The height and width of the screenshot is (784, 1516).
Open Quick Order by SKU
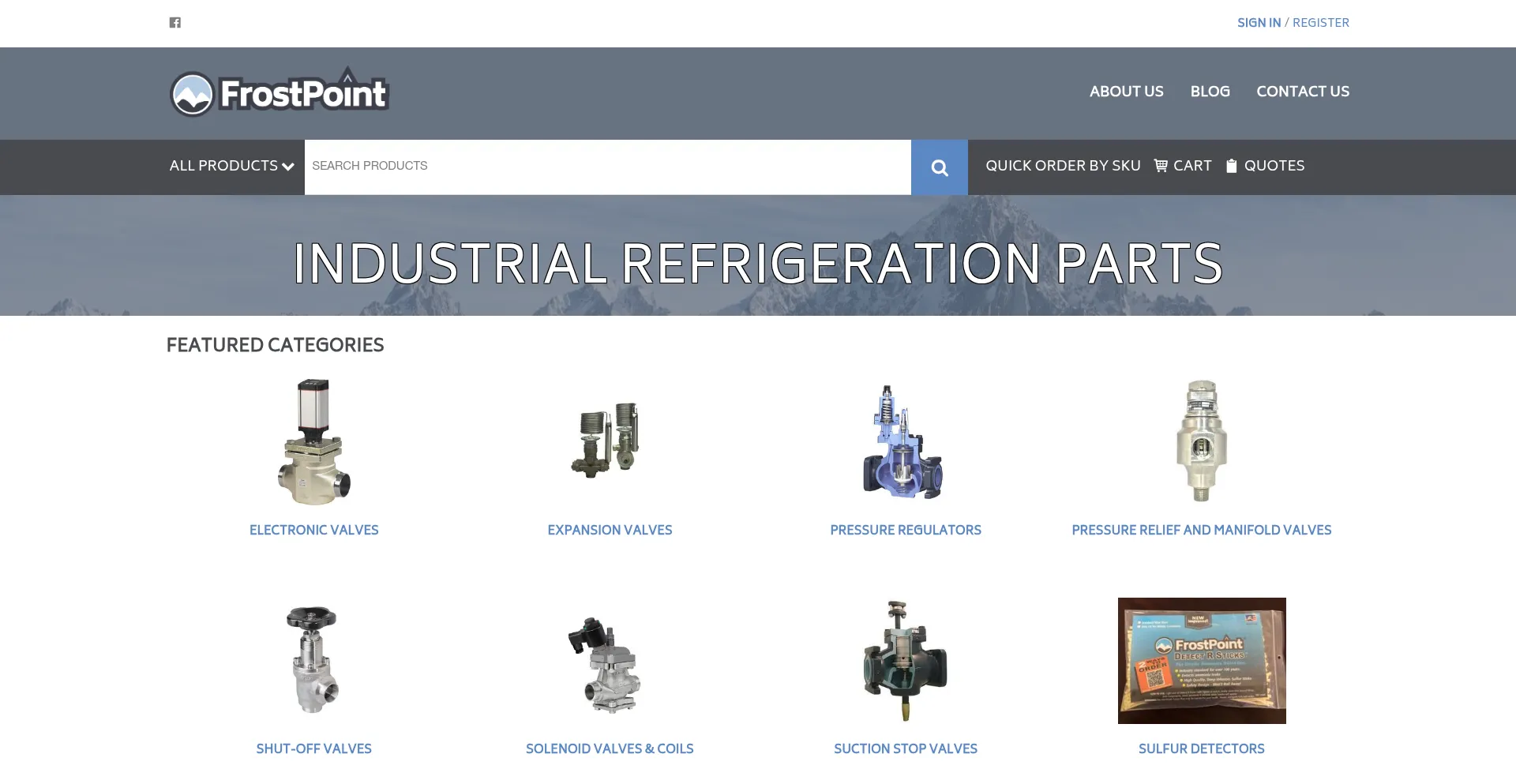(x=1063, y=166)
